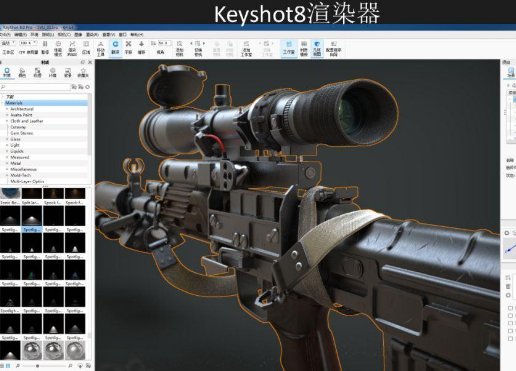Expand the Architectural materials folder

(x=7, y=109)
